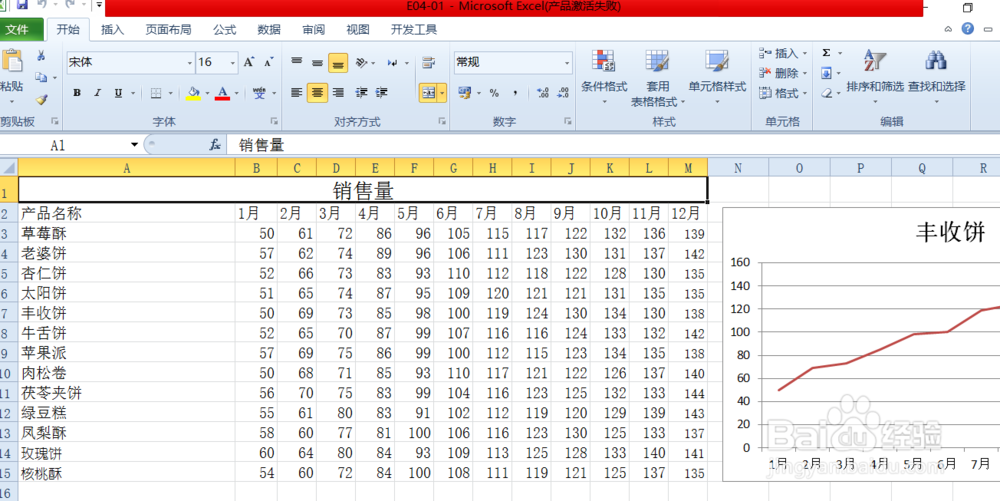Viewport: 1000px width, 501px height.
Task: Click the cell borders icon
Action: pyautogui.click(x=156, y=93)
